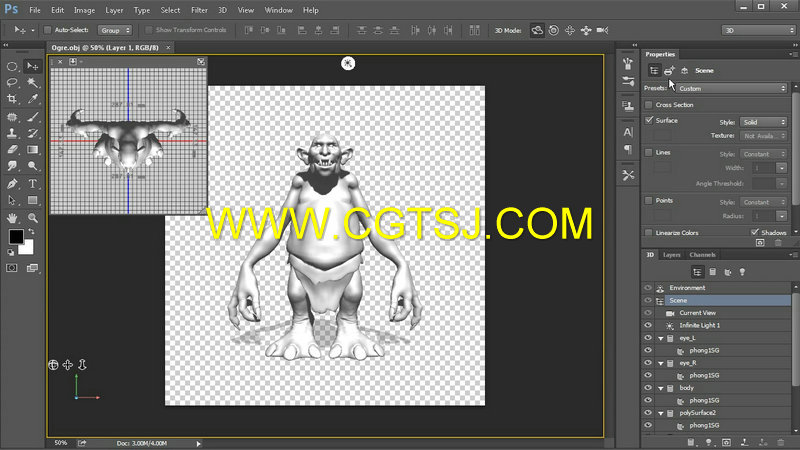800x450 pixels.
Task: Select the Pen tool
Action: tap(12, 184)
